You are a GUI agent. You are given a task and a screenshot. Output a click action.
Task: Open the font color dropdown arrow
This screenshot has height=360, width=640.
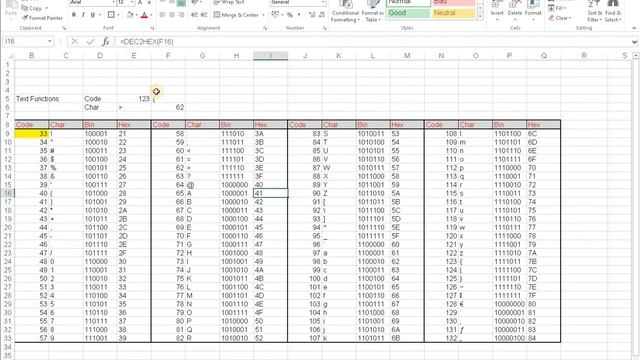tap(151, 15)
